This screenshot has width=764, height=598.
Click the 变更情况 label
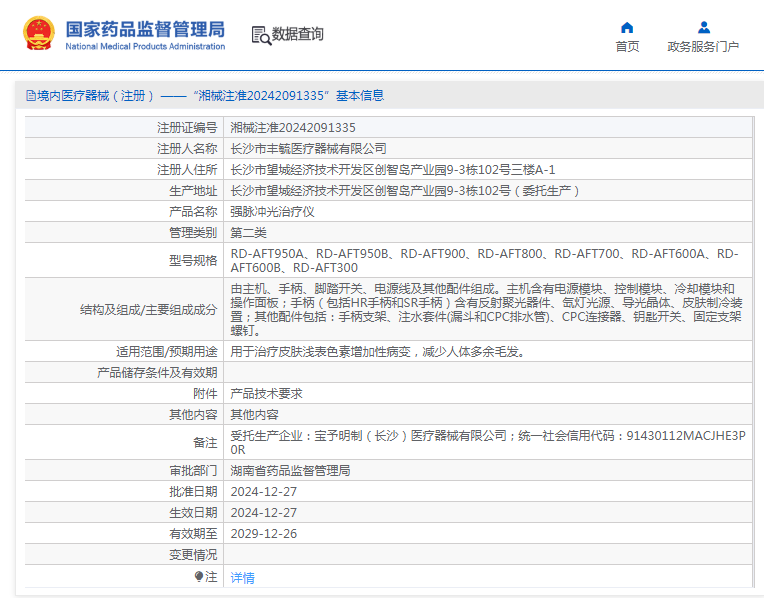click(x=193, y=554)
